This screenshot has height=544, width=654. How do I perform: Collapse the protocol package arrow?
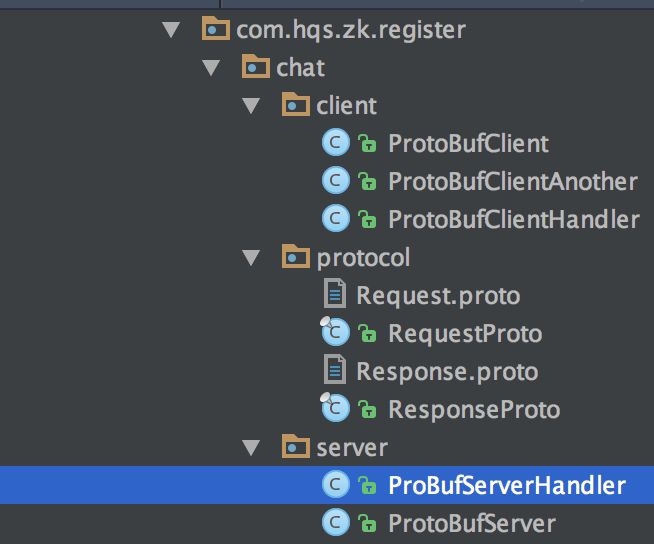pos(250,257)
